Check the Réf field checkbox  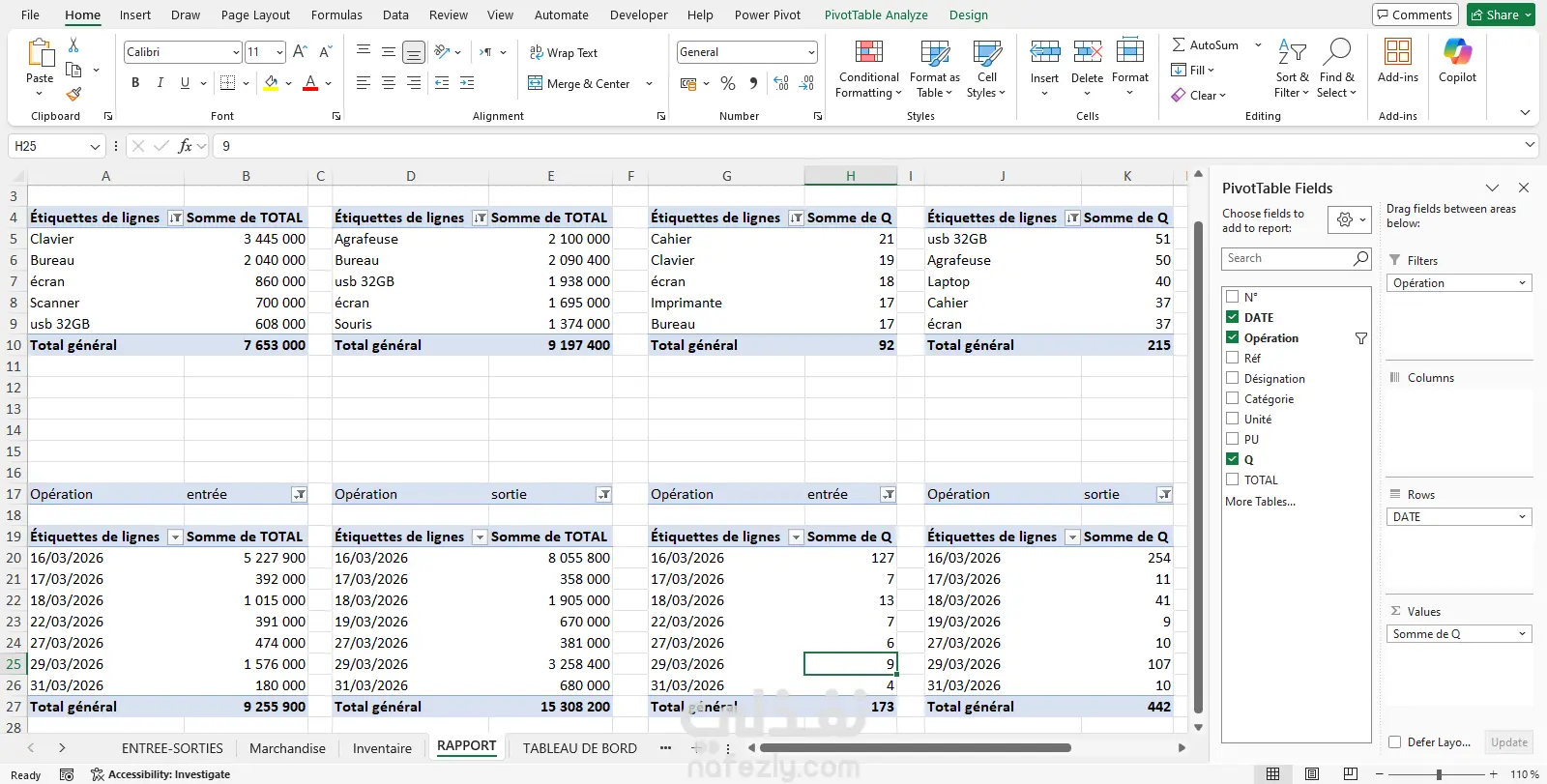(x=1233, y=358)
